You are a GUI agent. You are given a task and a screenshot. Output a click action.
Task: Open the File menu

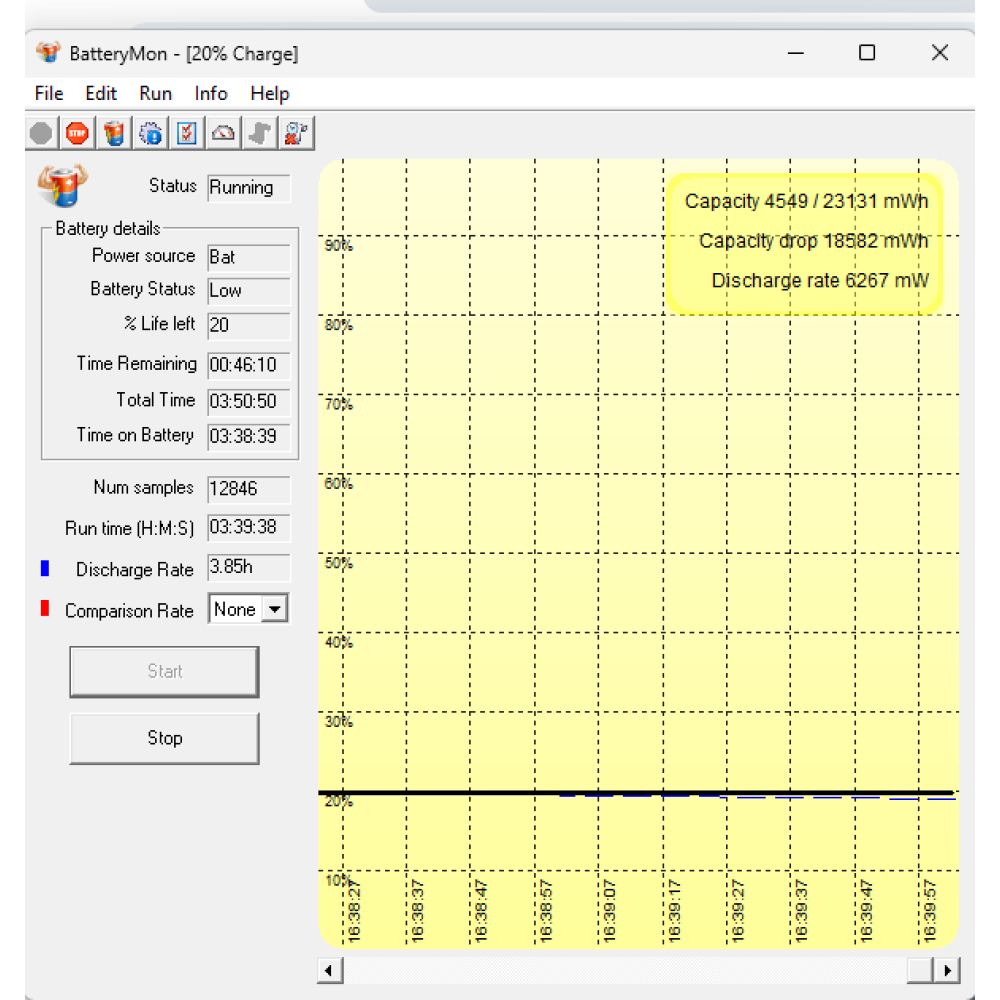[x=49, y=94]
